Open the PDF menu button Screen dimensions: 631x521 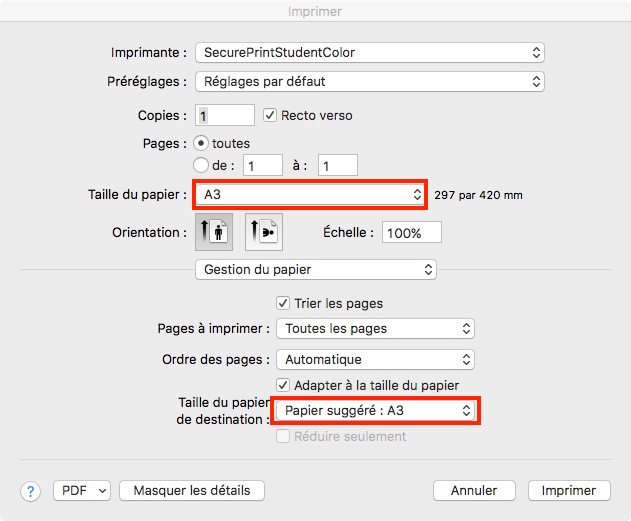81,490
